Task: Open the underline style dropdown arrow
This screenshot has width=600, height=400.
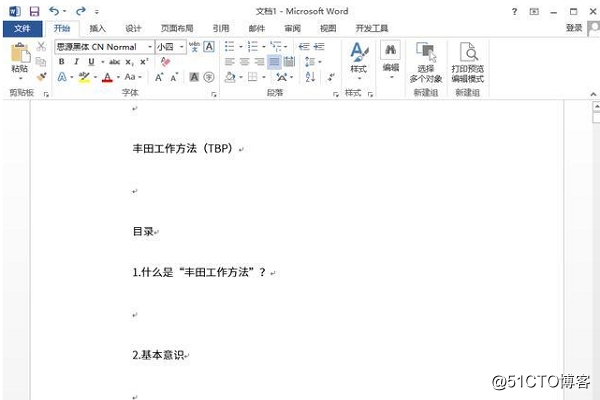Action: point(103,62)
